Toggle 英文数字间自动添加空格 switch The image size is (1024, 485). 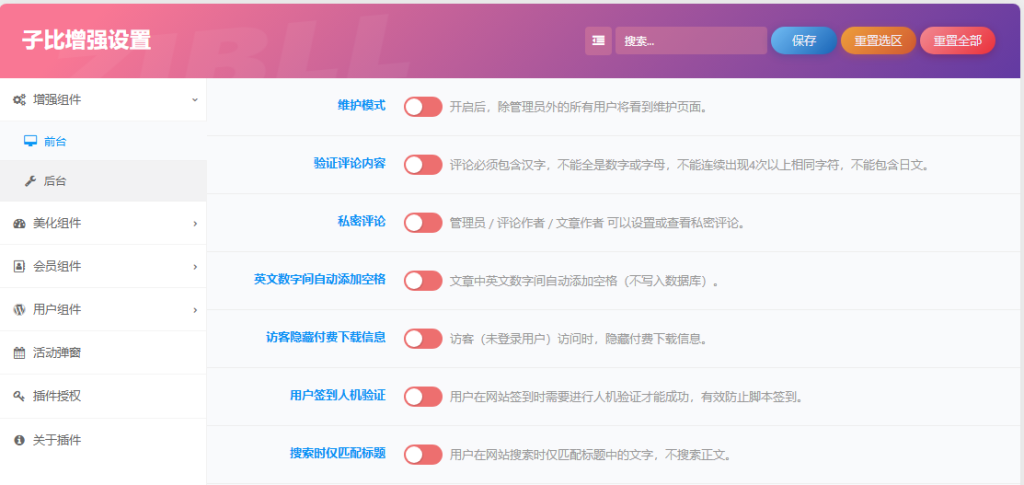[x=423, y=281]
